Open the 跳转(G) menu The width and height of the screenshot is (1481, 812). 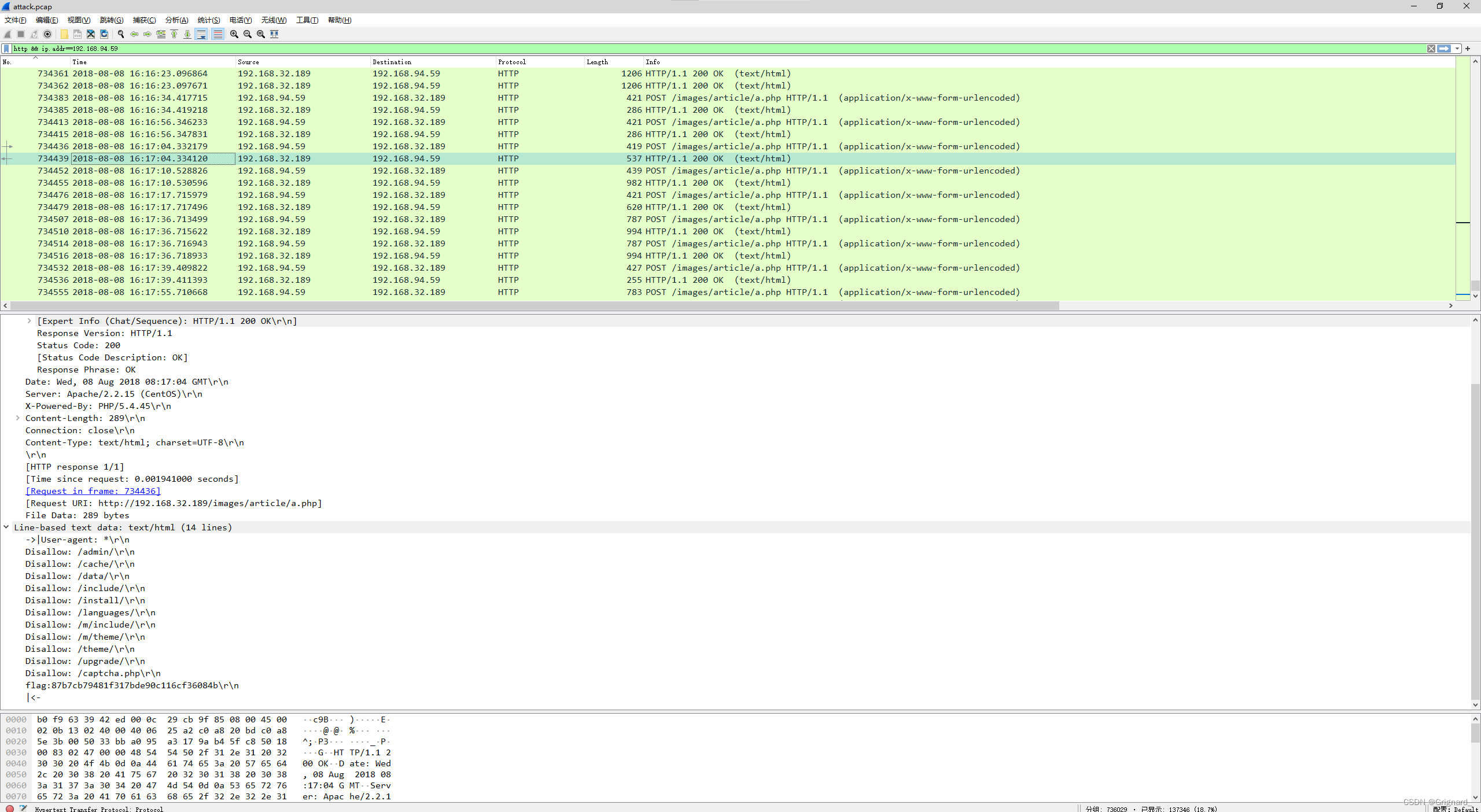pos(112,20)
